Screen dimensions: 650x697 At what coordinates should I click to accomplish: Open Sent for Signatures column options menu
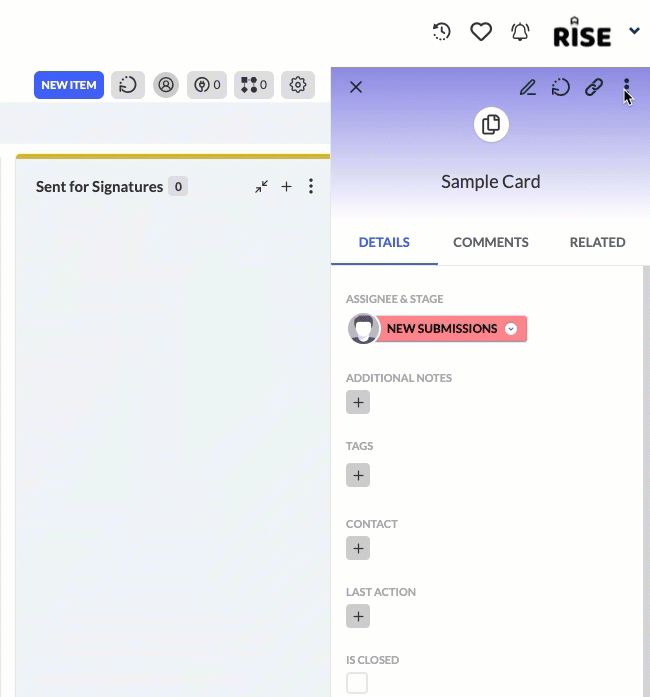311,186
